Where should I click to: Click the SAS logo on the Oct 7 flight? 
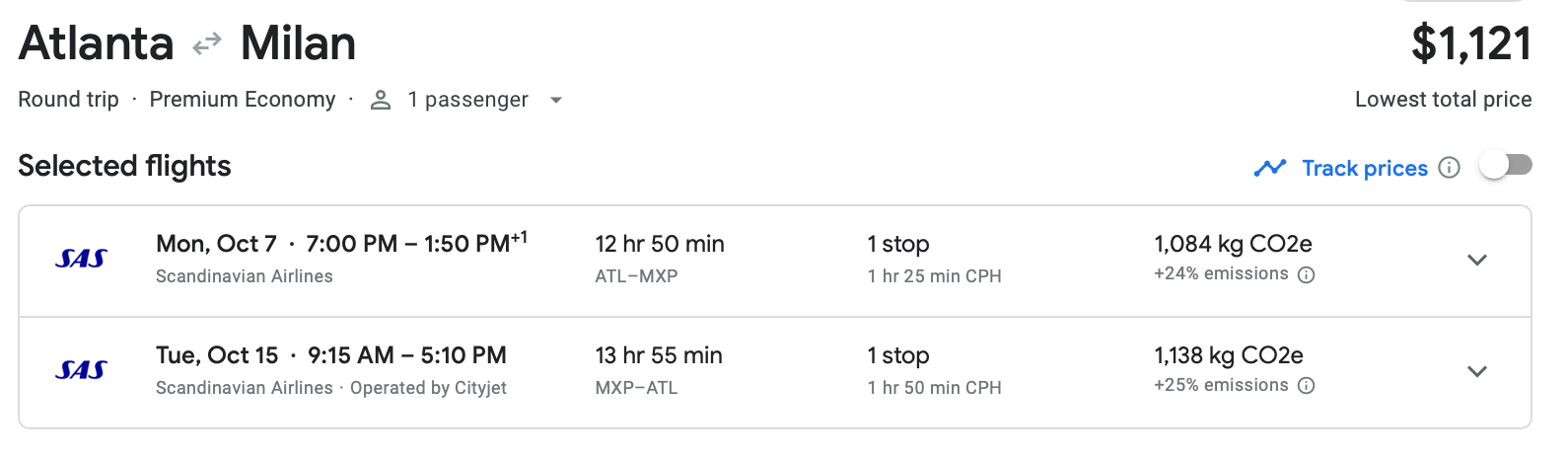coord(81,259)
